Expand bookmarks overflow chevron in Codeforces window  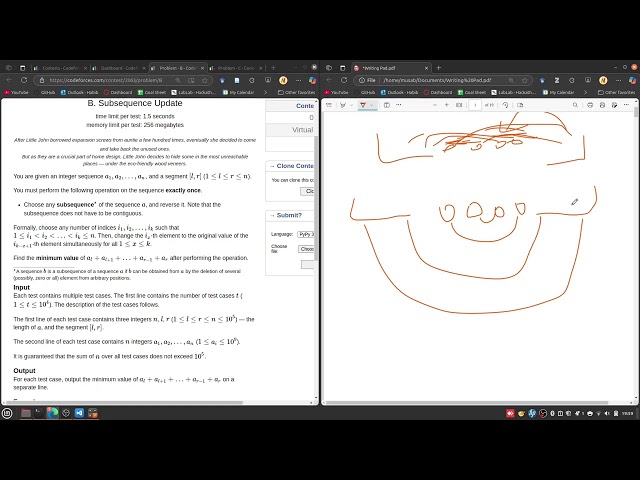pos(266,93)
